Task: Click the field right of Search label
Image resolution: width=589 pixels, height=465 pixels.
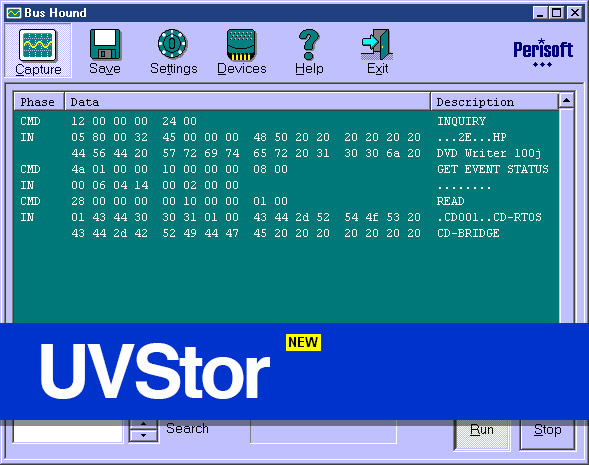Action: 323,431
